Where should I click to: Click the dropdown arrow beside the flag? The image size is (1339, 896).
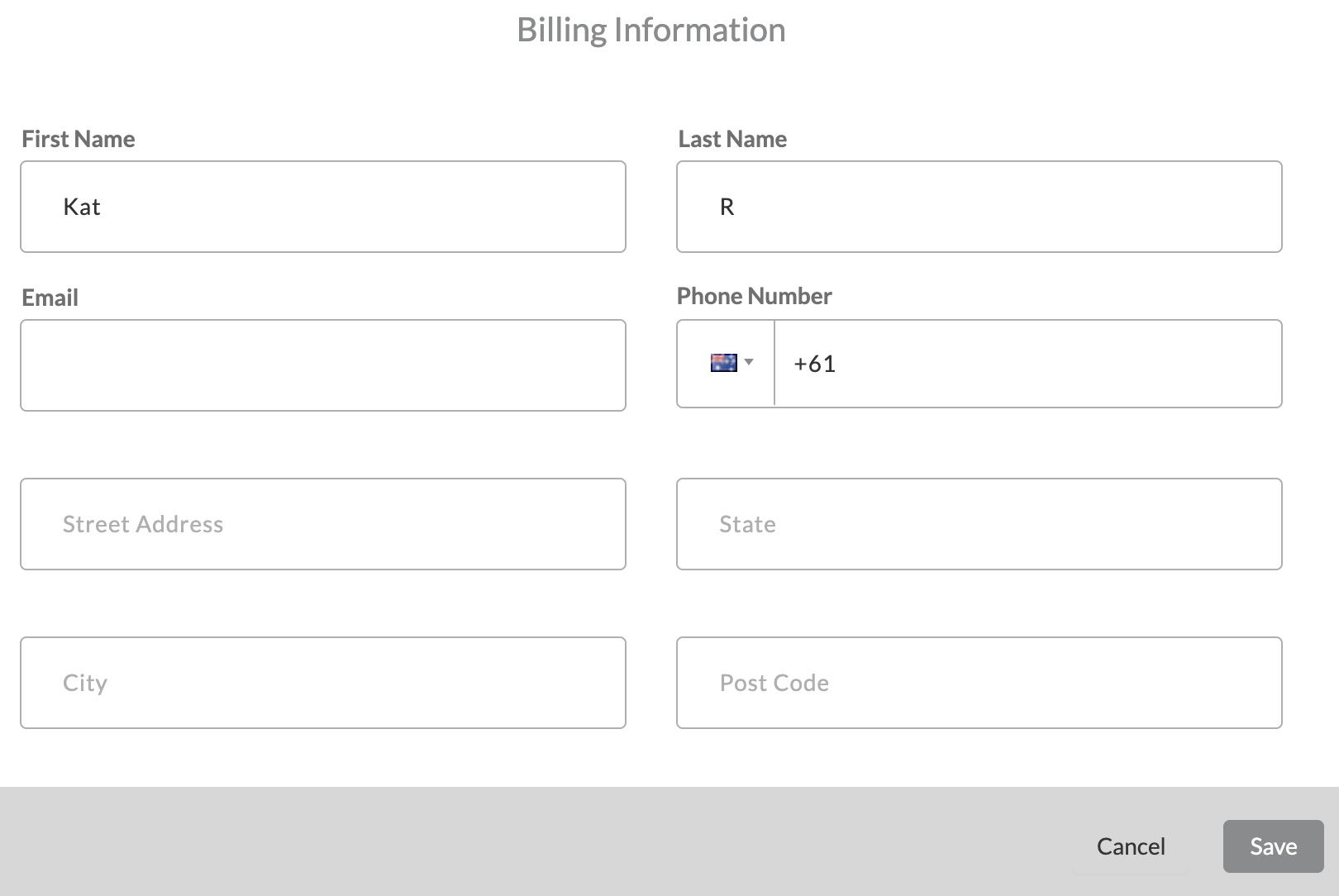(750, 361)
